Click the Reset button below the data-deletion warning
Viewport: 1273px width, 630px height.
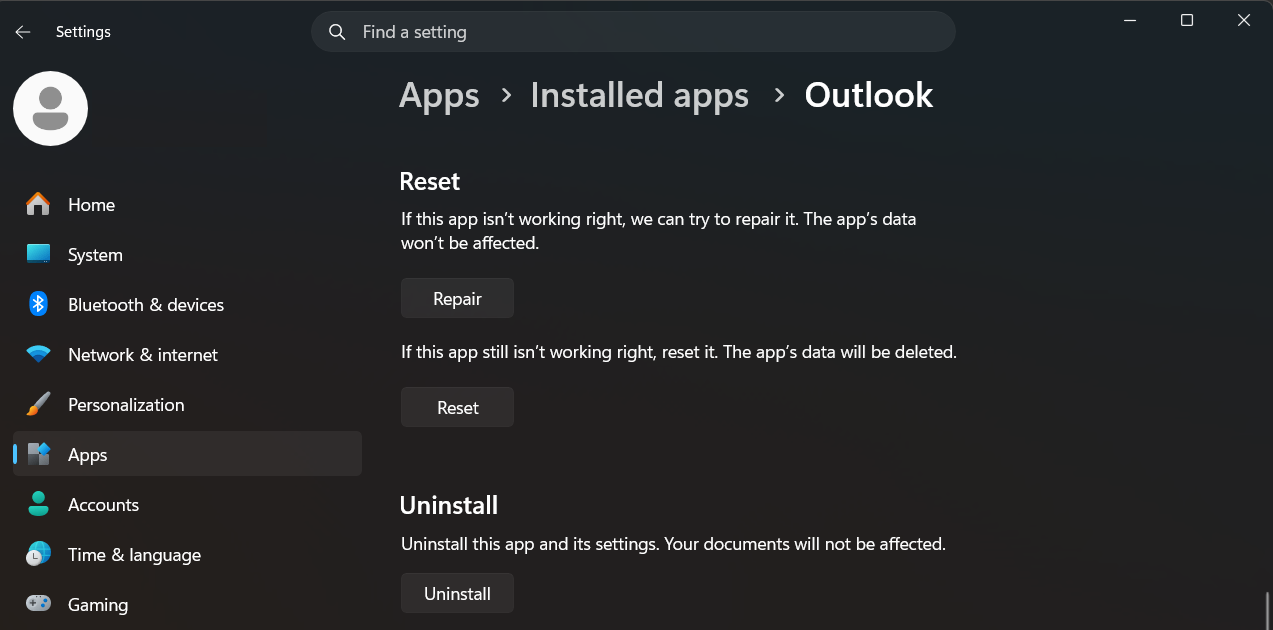[457, 407]
